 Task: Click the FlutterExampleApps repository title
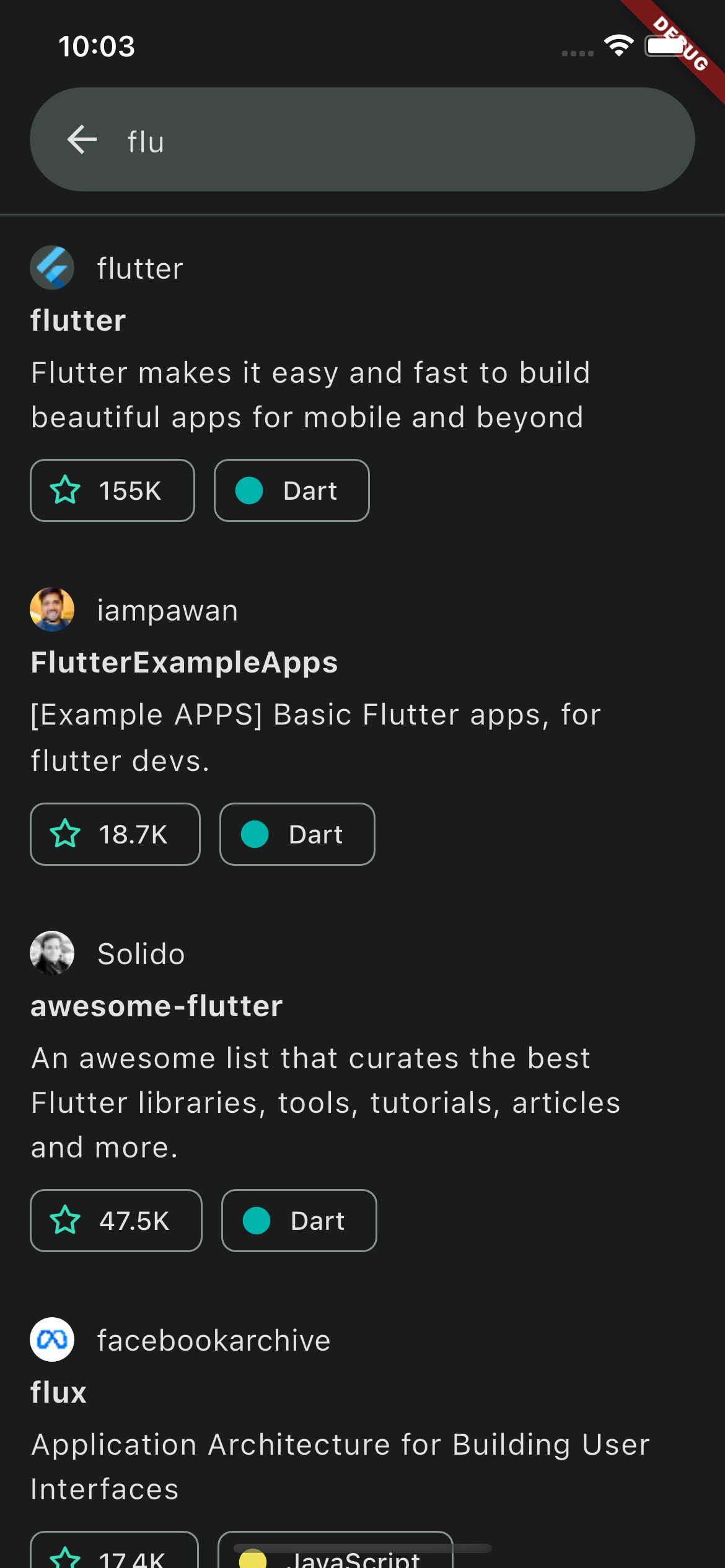point(185,661)
